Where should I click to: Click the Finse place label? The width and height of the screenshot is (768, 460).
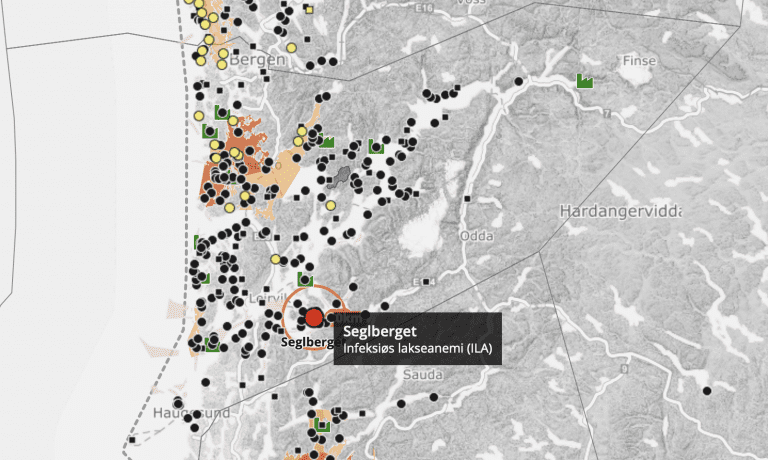tap(639, 61)
